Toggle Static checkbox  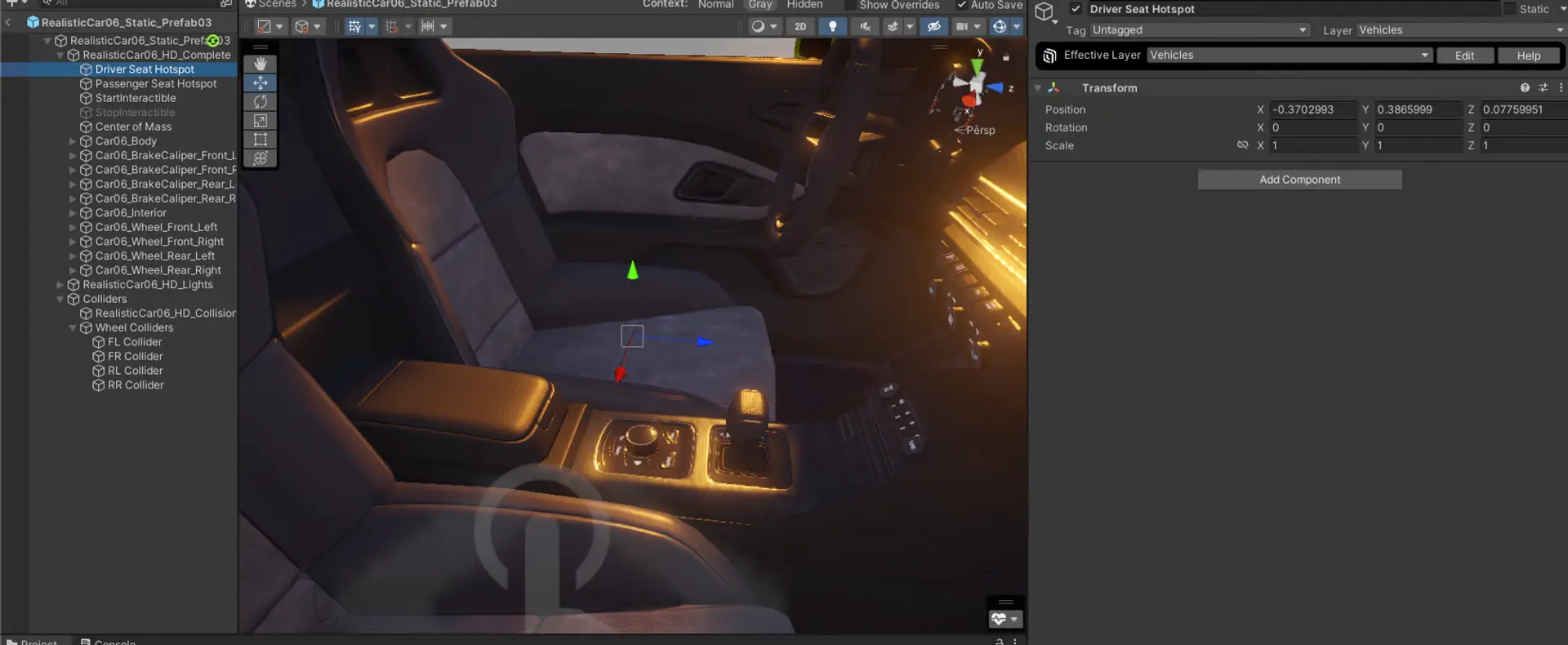(1510, 9)
